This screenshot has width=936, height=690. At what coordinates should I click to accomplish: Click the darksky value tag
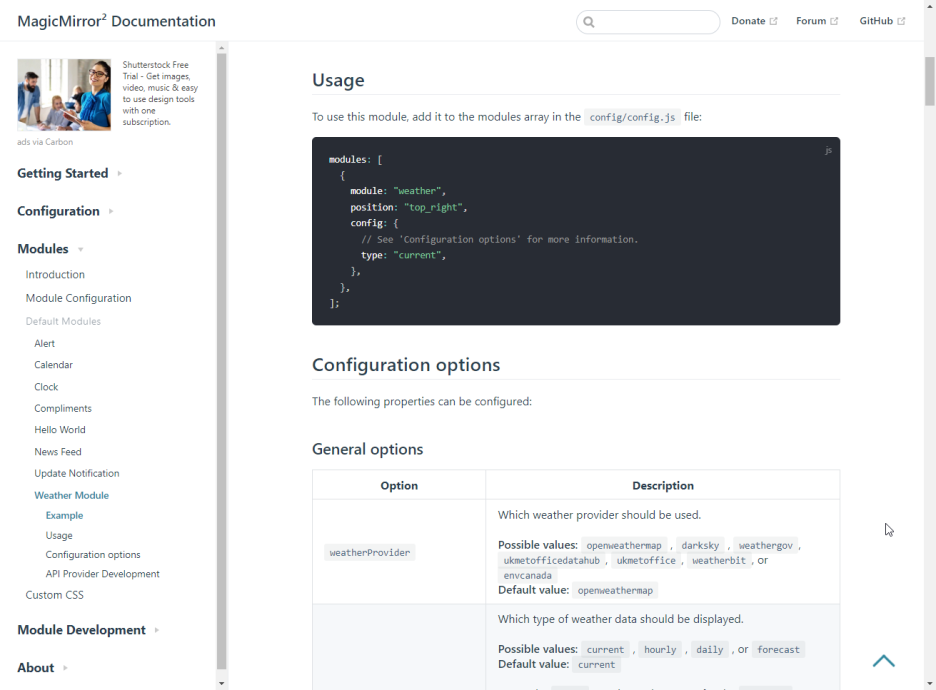tap(700, 546)
